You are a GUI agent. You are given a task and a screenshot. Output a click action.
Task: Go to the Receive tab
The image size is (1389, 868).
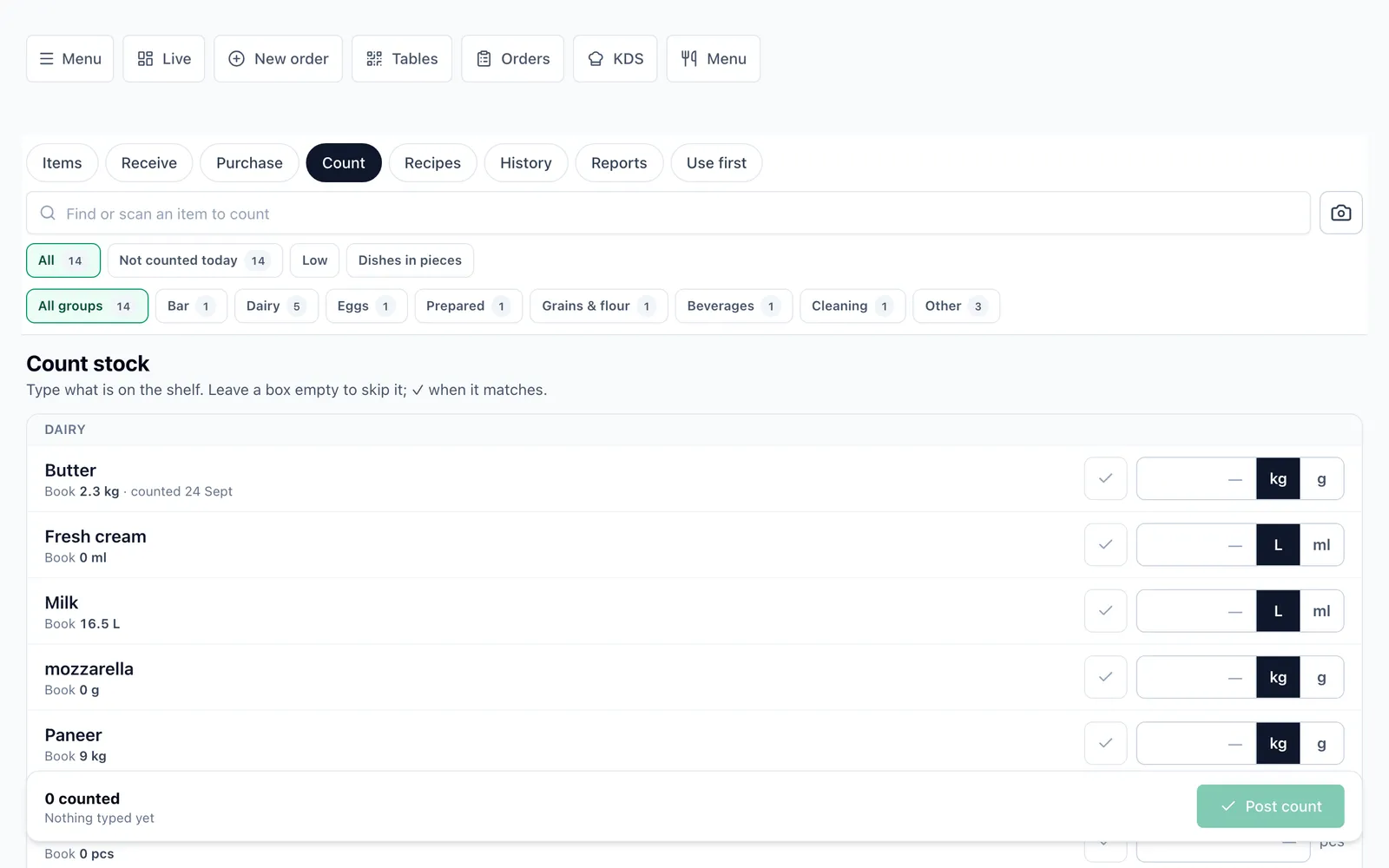pyautogui.click(x=148, y=163)
